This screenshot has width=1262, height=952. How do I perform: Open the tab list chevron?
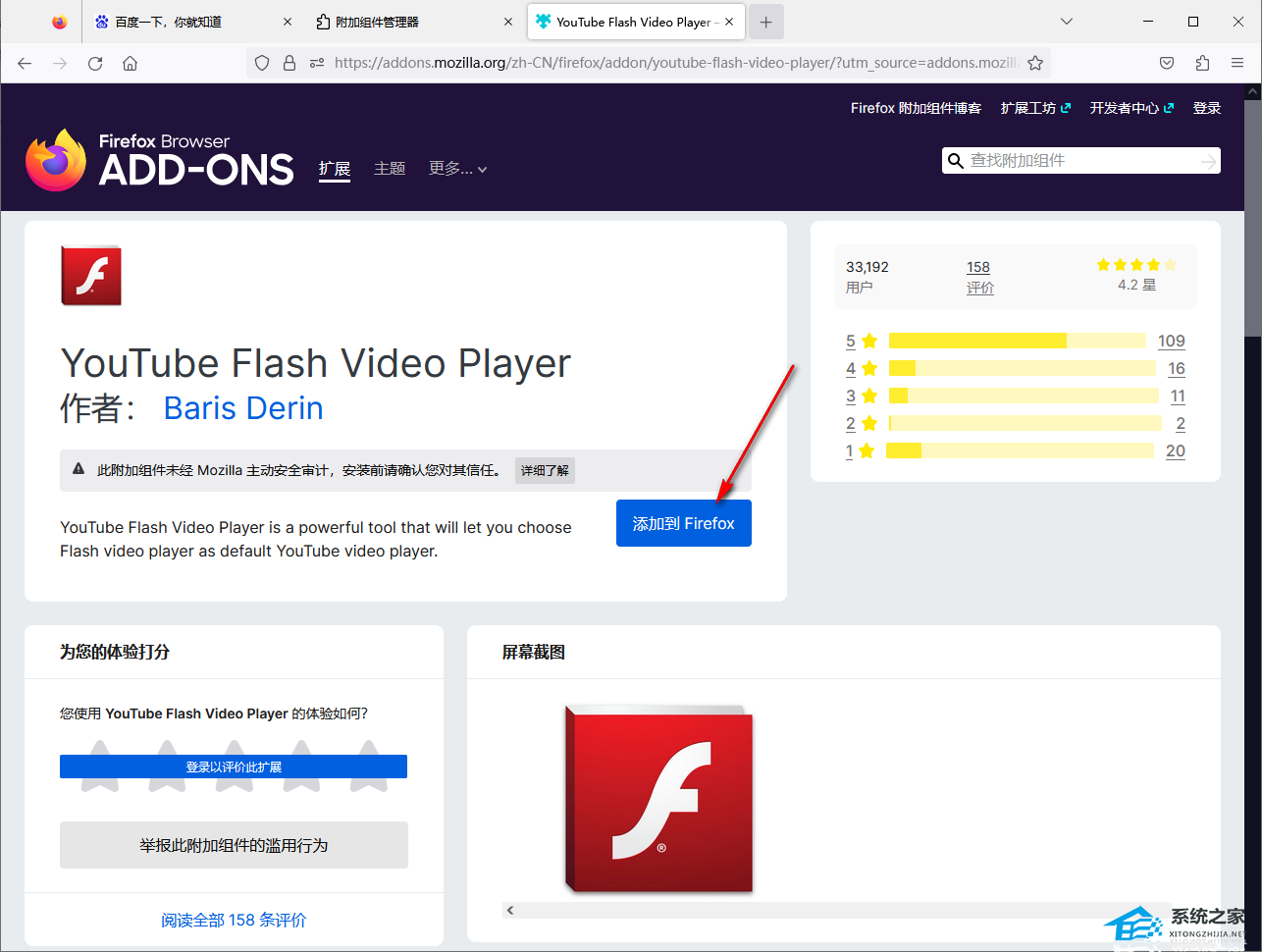[x=1066, y=21]
